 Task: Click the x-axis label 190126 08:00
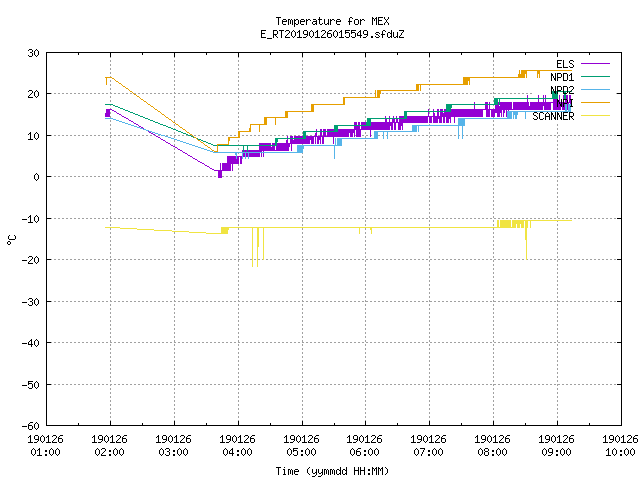pyautogui.click(x=493, y=445)
